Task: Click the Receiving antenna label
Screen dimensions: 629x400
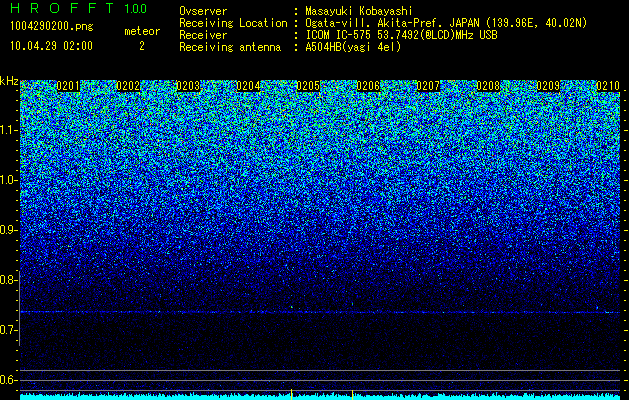Action: pos(230,47)
